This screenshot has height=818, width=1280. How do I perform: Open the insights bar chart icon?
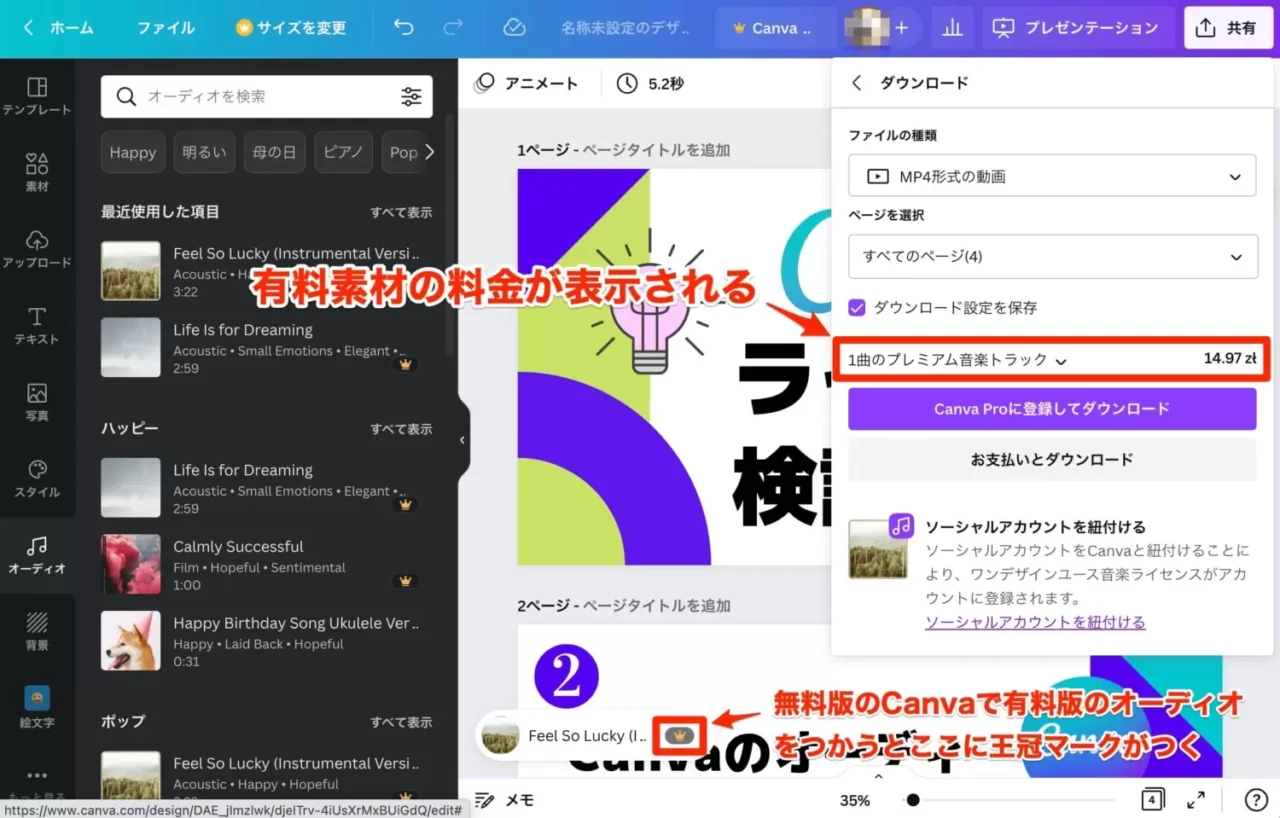[952, 28]
